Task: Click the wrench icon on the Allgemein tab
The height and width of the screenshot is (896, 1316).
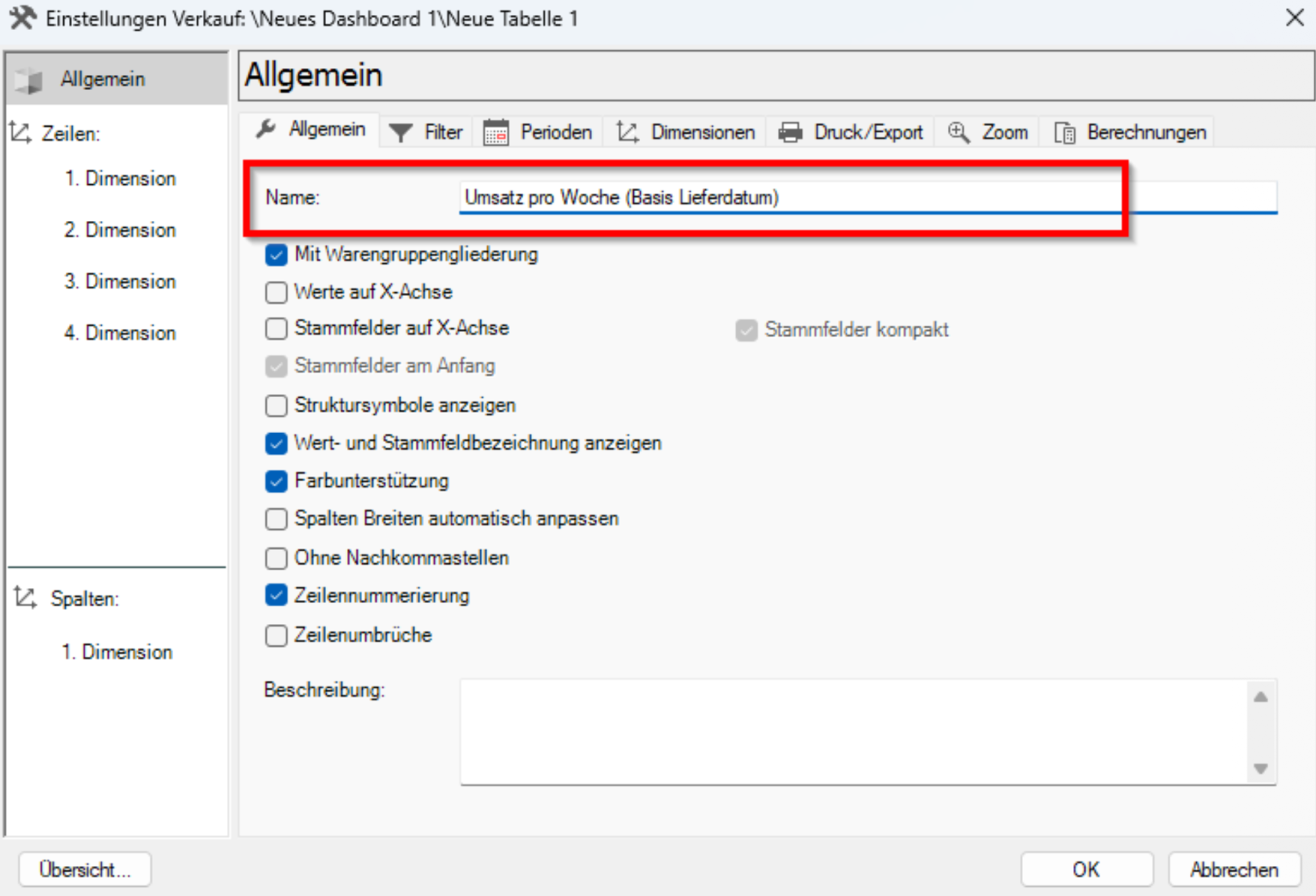Action: (x=266, y=129)
